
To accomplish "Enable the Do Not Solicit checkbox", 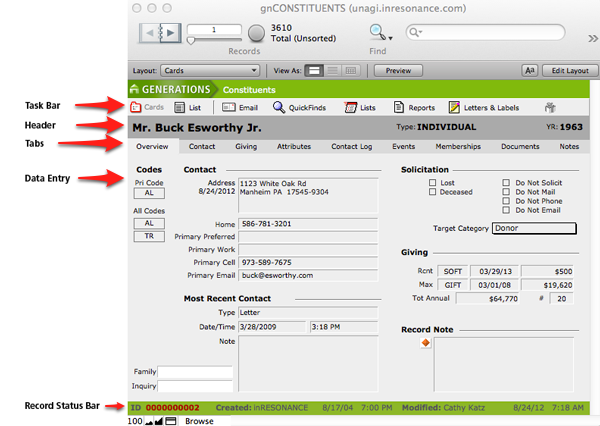I will pyautogui.click(x=507, y=183).
